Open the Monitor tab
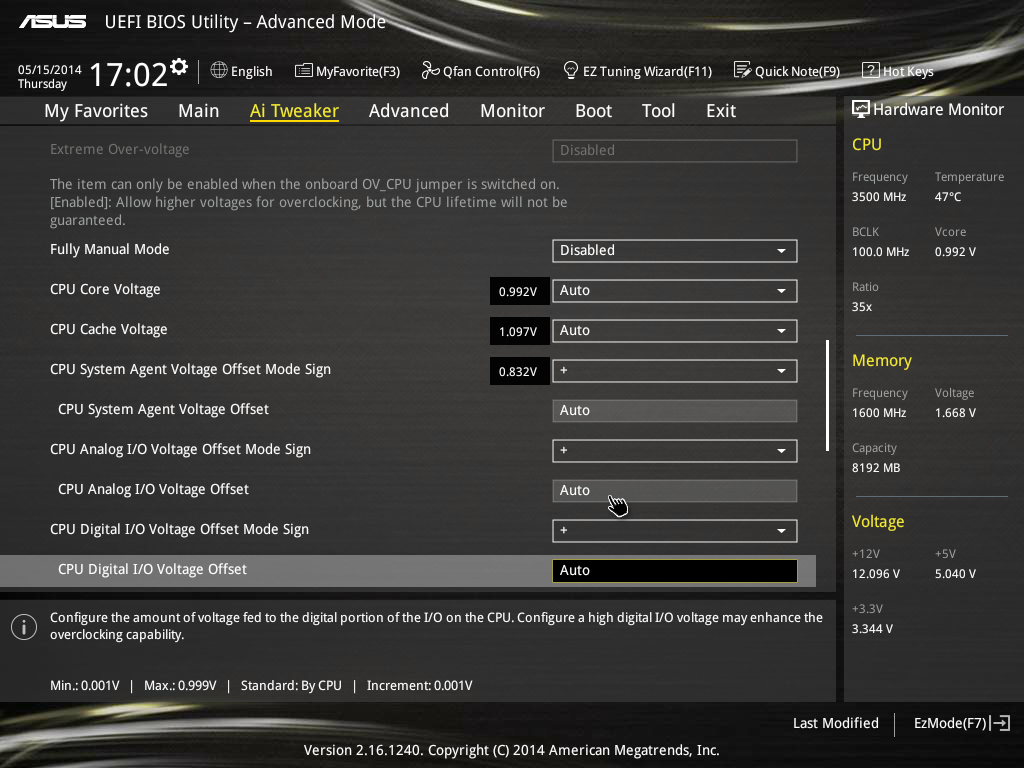This screenshot has height=768, width=1024. (x=512, y=111)
